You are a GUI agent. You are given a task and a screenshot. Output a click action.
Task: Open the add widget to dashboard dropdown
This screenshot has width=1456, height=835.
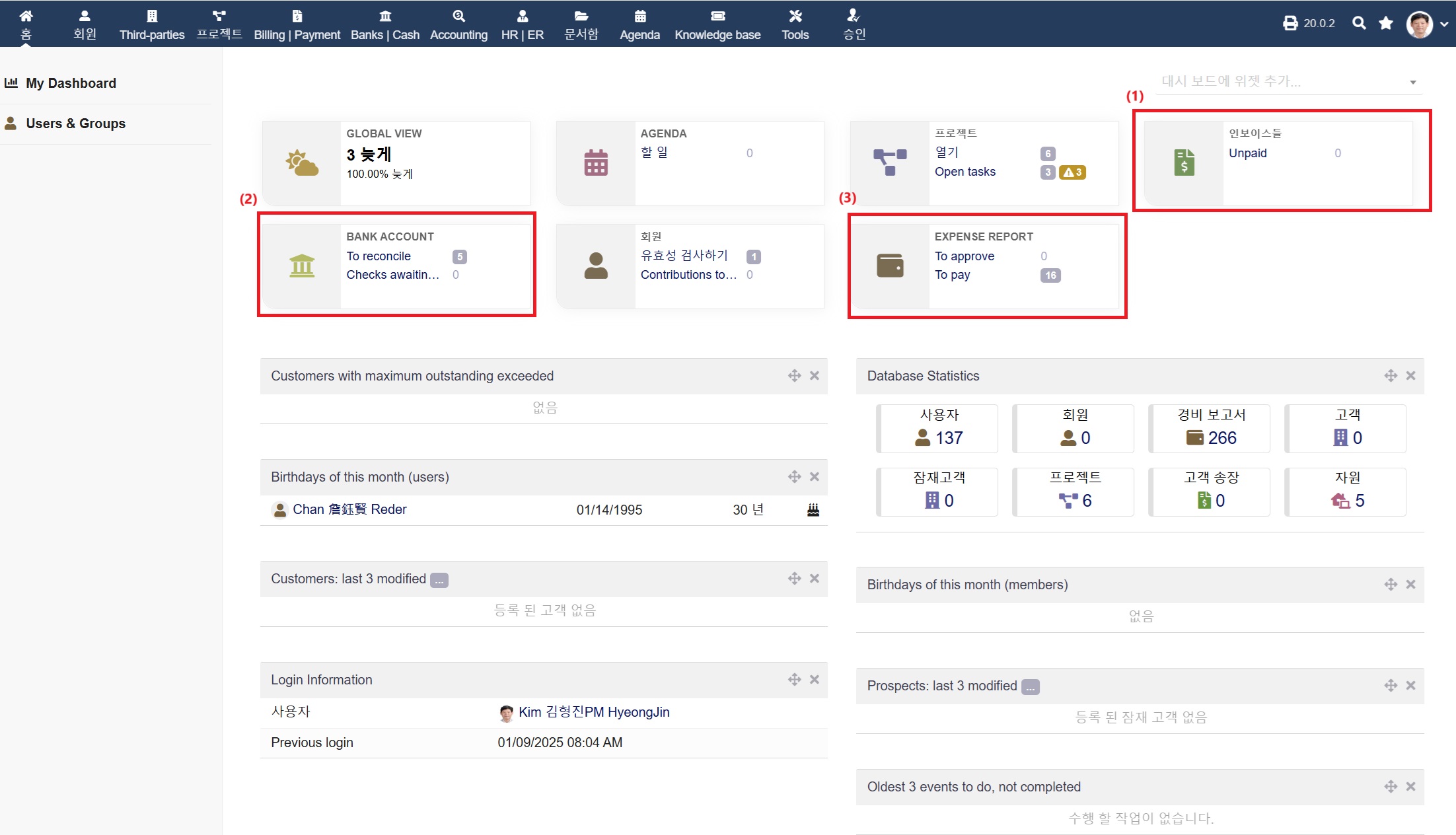click(x=1288, y=81)
